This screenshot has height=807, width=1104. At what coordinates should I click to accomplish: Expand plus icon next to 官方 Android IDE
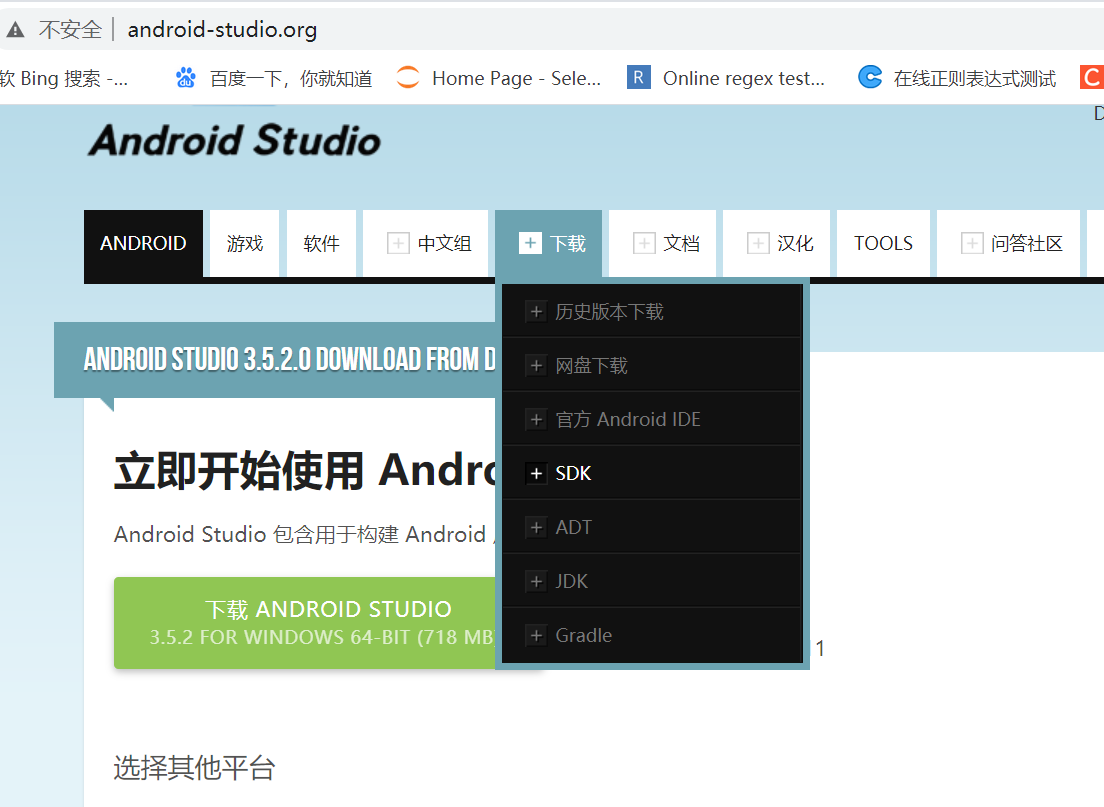click(x=537, y=420)
